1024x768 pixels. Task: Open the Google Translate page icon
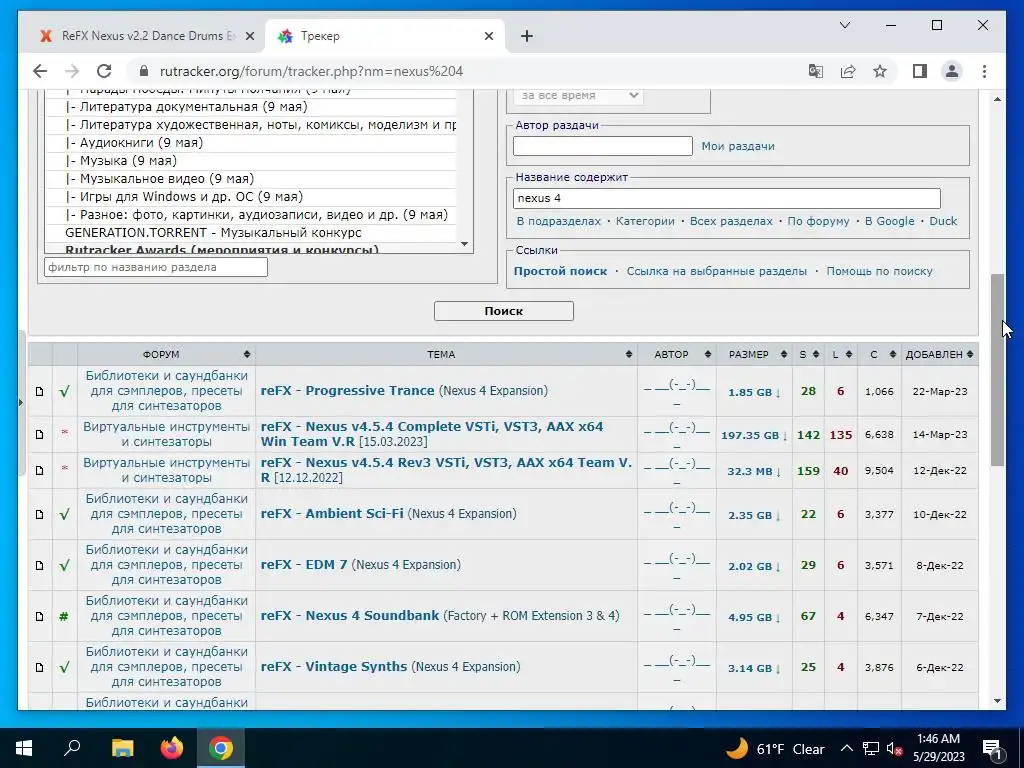pos(816,71)
